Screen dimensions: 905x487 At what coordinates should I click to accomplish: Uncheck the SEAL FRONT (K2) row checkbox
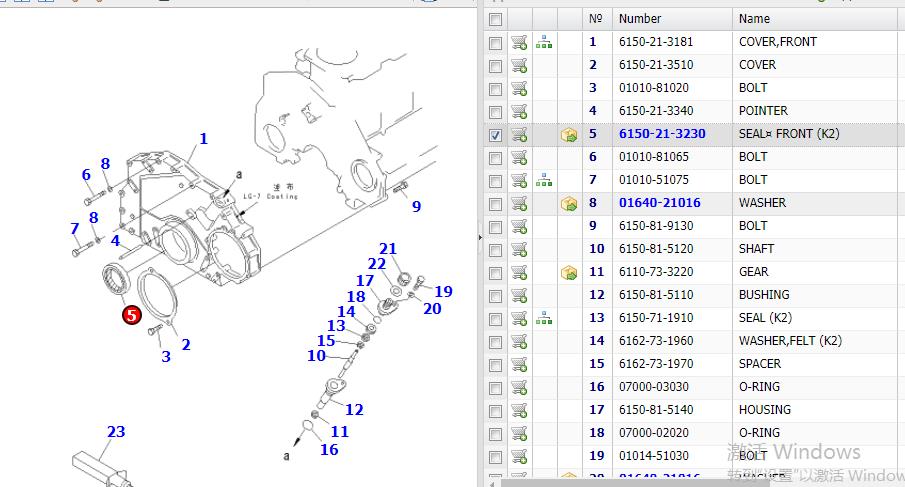coord(496,134)
